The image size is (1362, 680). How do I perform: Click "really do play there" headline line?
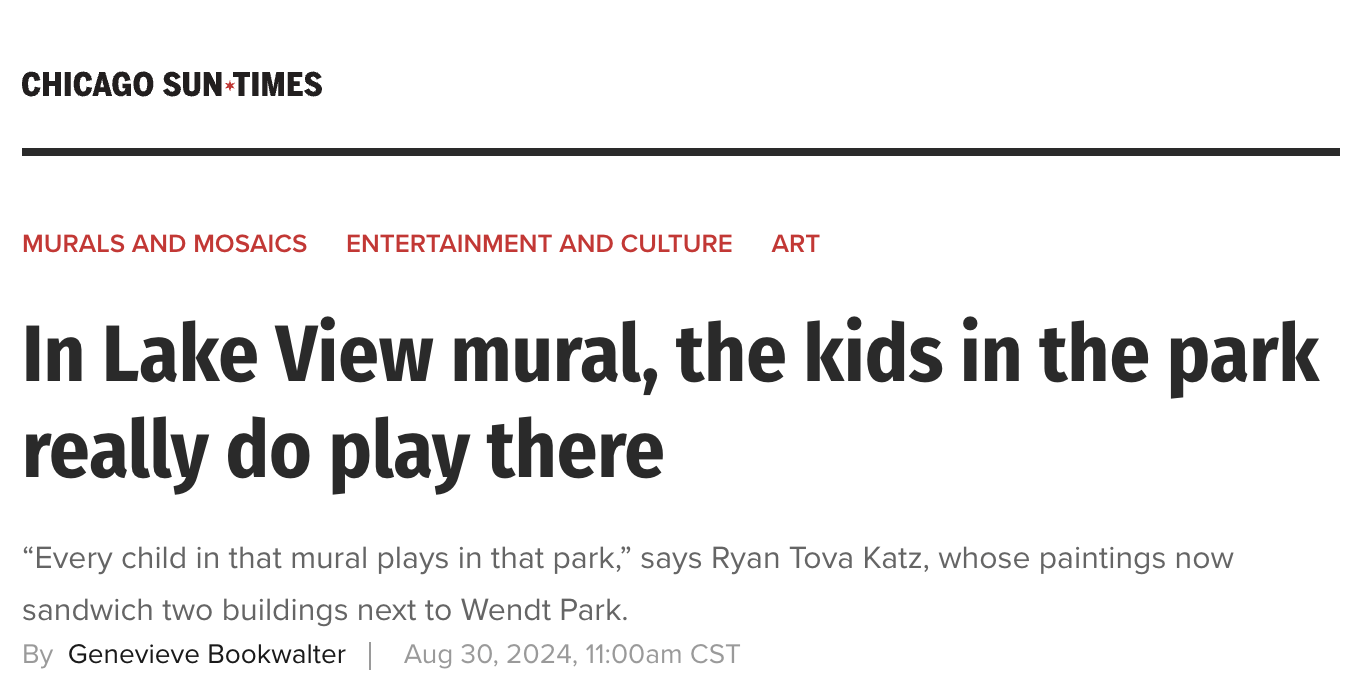pos(343,450)
